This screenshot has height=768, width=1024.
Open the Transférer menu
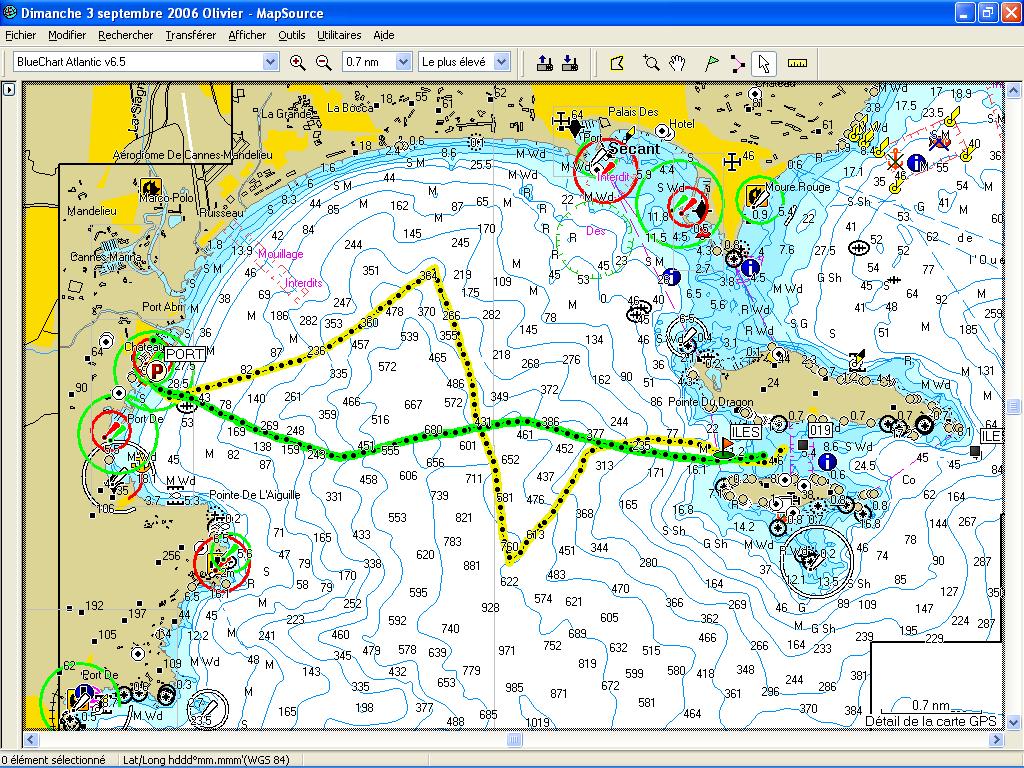pos(191,35)
